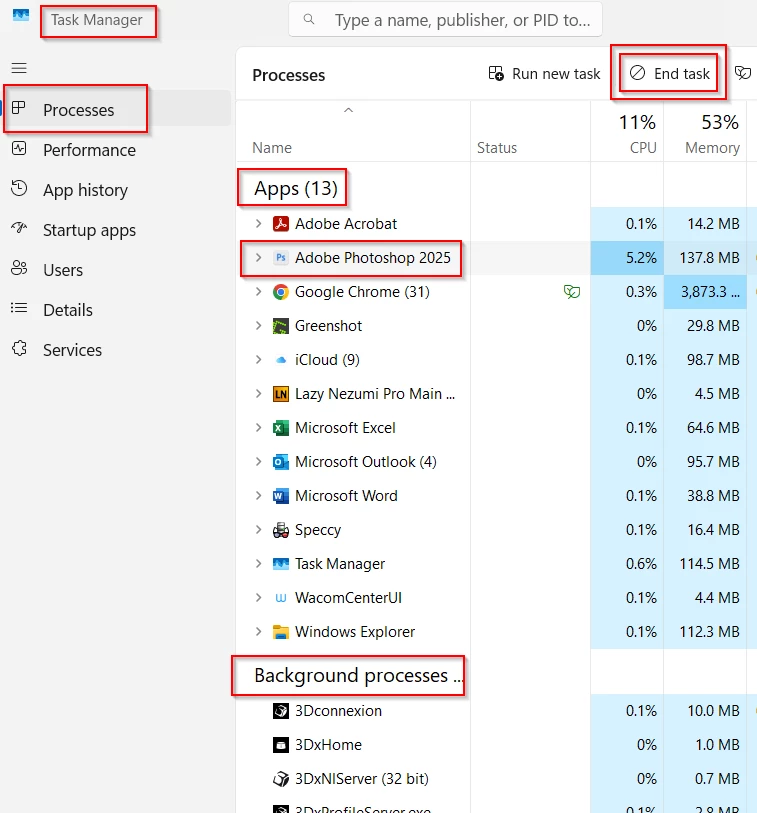
Task: Click the Microsoft Excel icon
Action: coord(281,428)
